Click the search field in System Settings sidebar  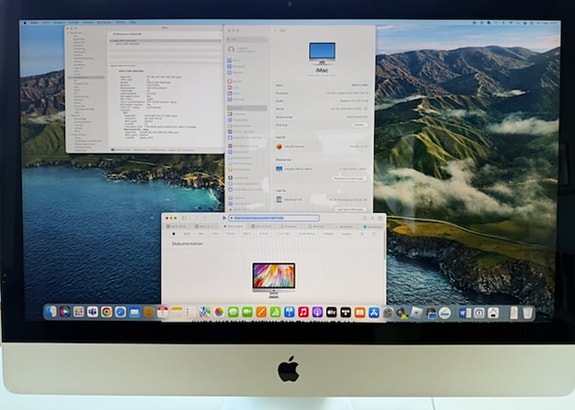(x=247, y=39)
